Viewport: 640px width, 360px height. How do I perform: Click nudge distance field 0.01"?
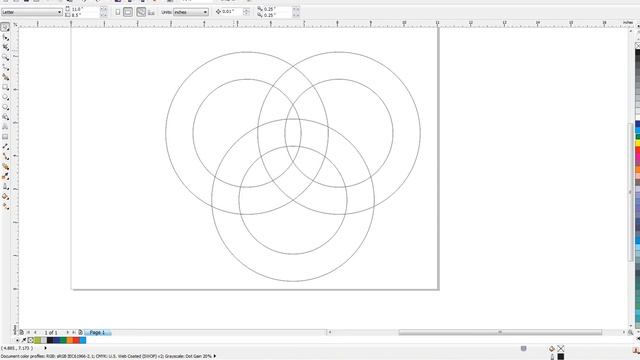coord(232,12)
